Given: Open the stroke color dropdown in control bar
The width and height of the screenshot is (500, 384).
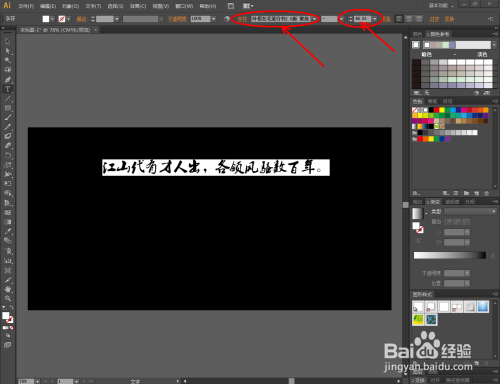Looking at the screenshot, I should click(68, 19).
